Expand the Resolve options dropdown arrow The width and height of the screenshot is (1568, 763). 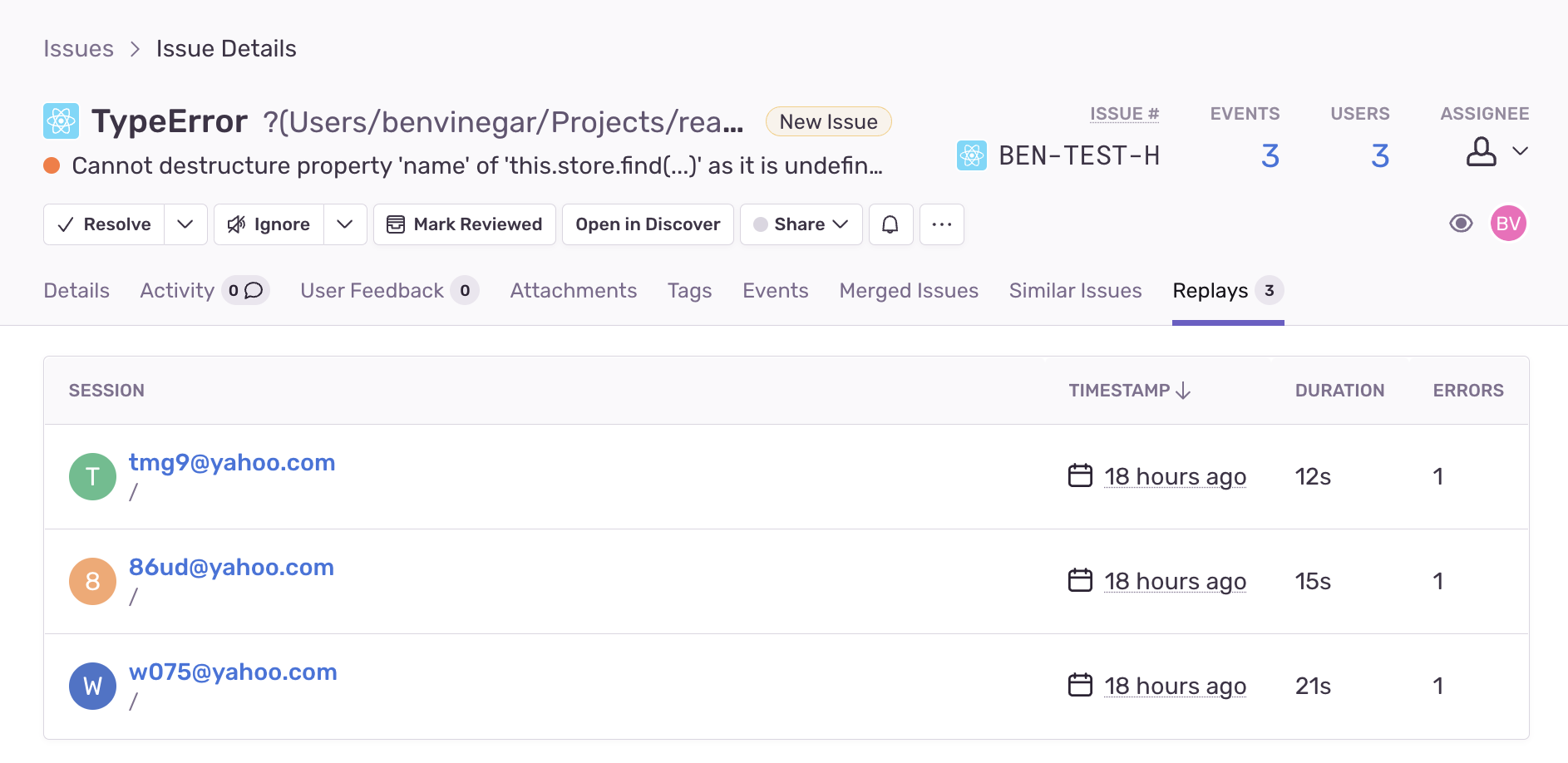(185, 224)
